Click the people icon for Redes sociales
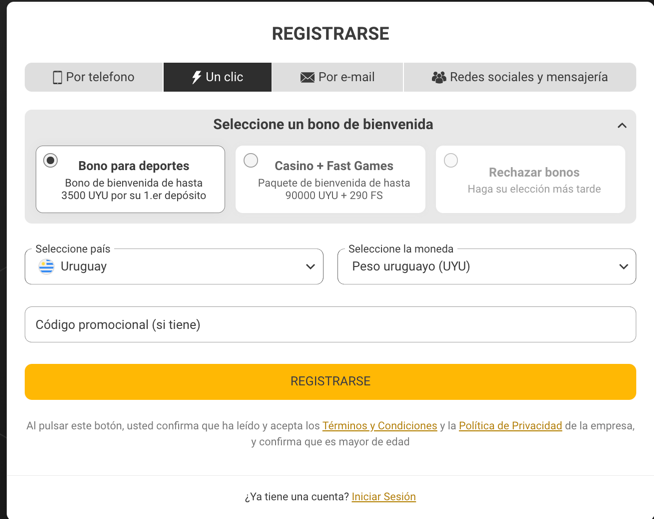This screenshot has width=654, height=519. (x=438, y=78)
